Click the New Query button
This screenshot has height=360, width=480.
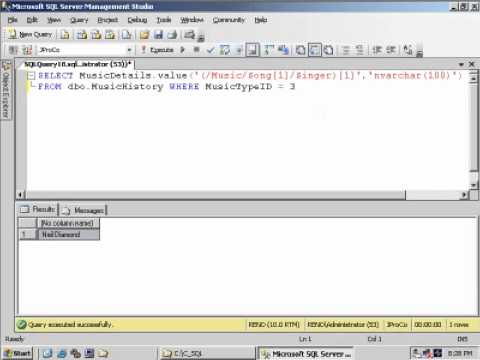click(31, 34)
